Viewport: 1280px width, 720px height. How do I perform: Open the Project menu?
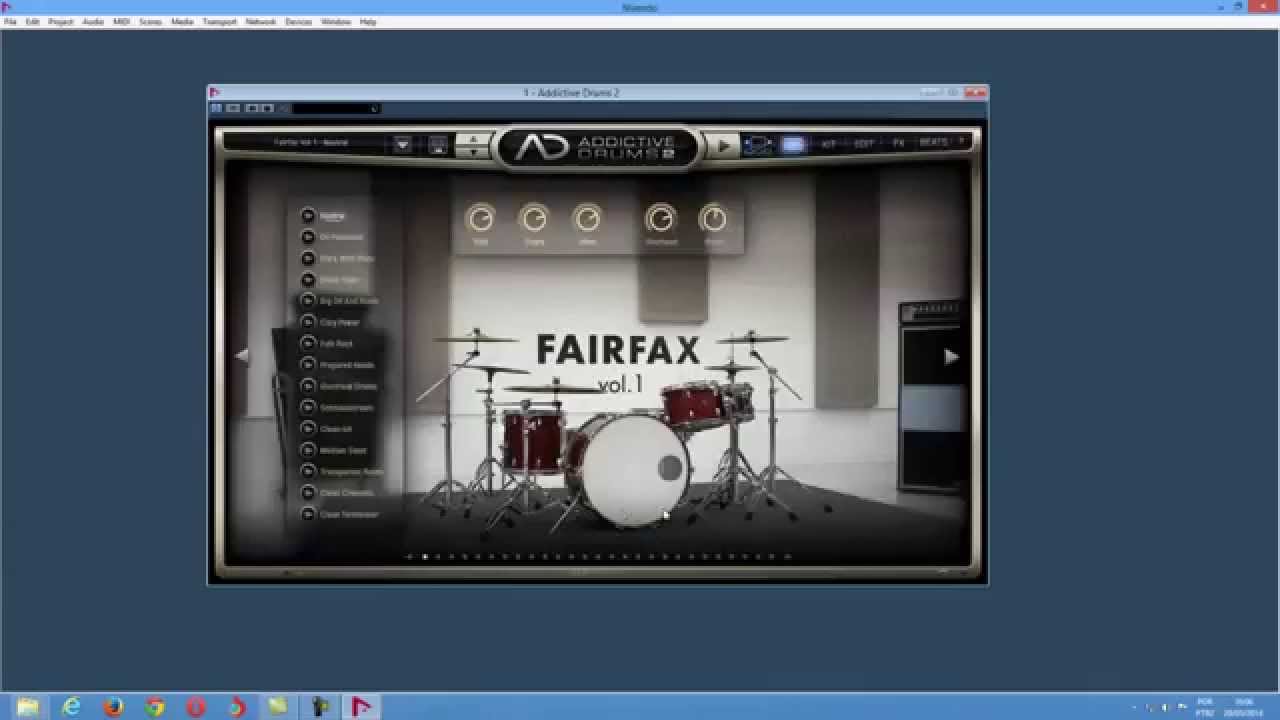[x=61, y=21]
